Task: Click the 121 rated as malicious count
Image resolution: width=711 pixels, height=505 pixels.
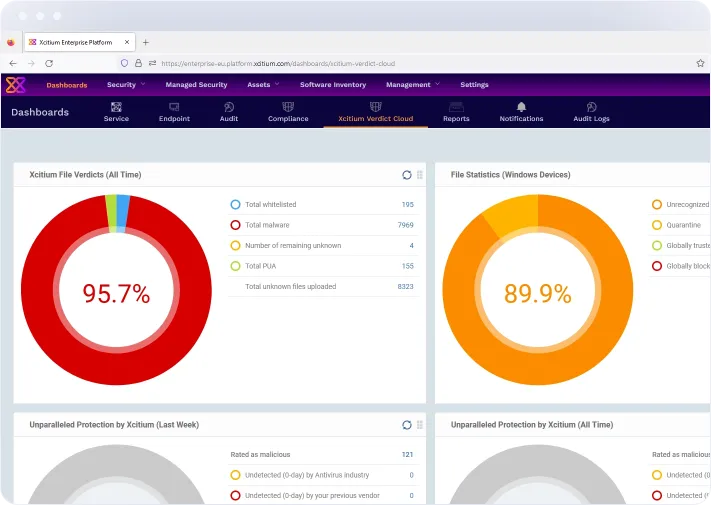Action: [407, 454]
